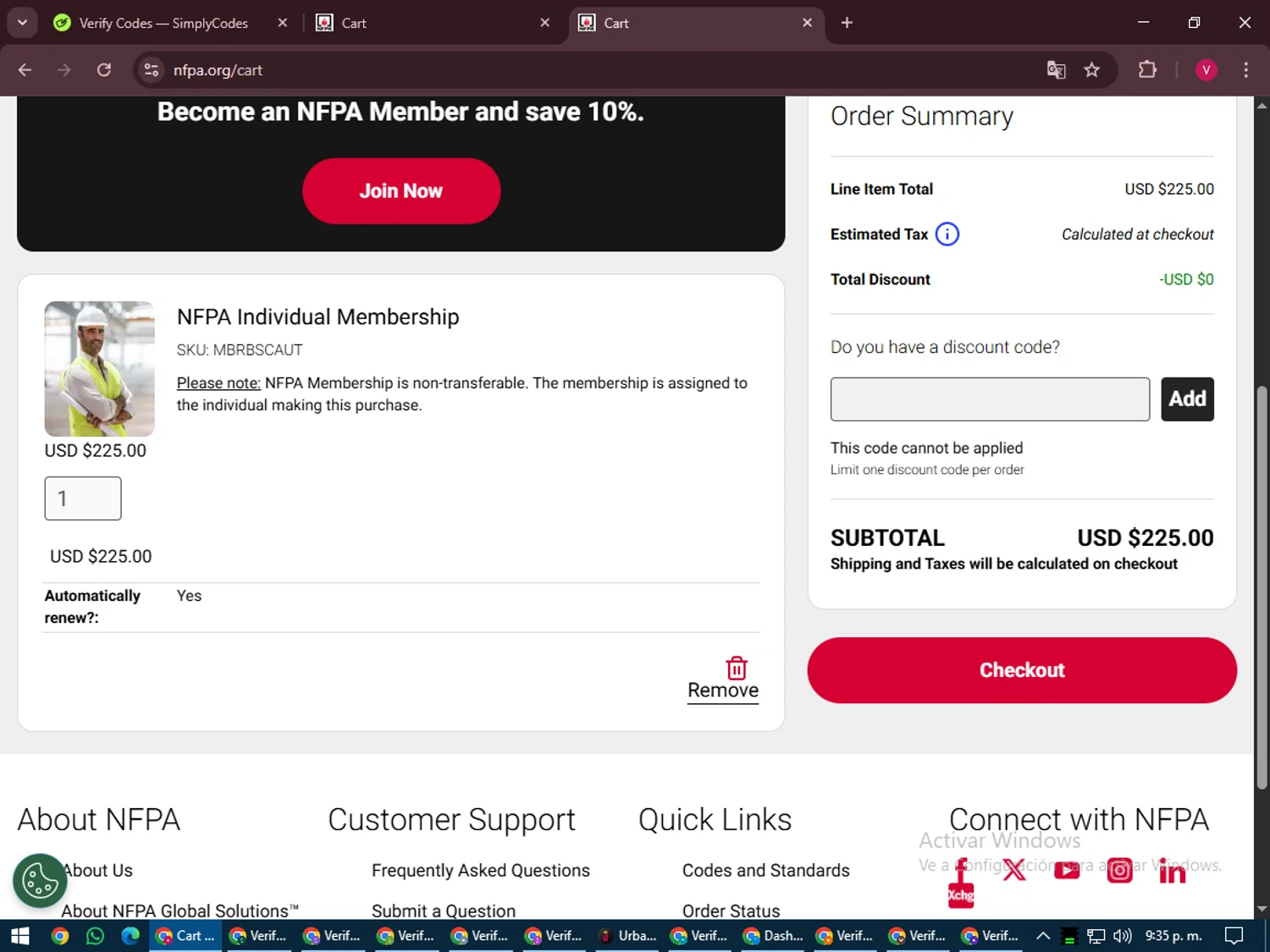The image size is (1270, 952).
Task: Click the page vertical scrollbar thumb
Action: [x=1262, y=588]
